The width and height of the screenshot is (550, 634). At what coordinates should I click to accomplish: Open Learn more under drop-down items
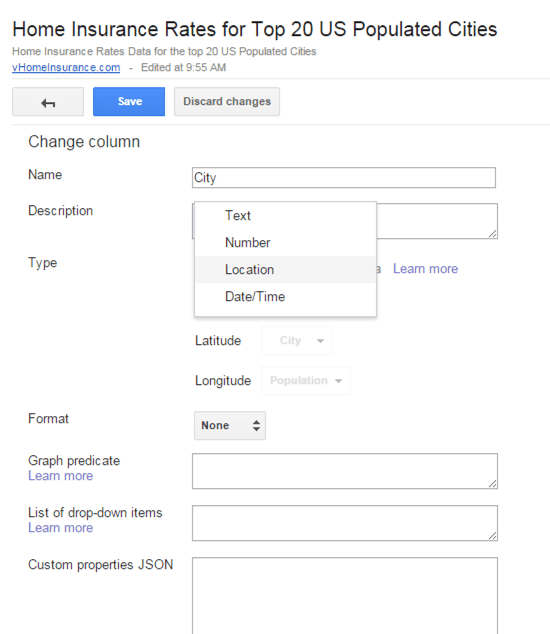coord(61,528)
